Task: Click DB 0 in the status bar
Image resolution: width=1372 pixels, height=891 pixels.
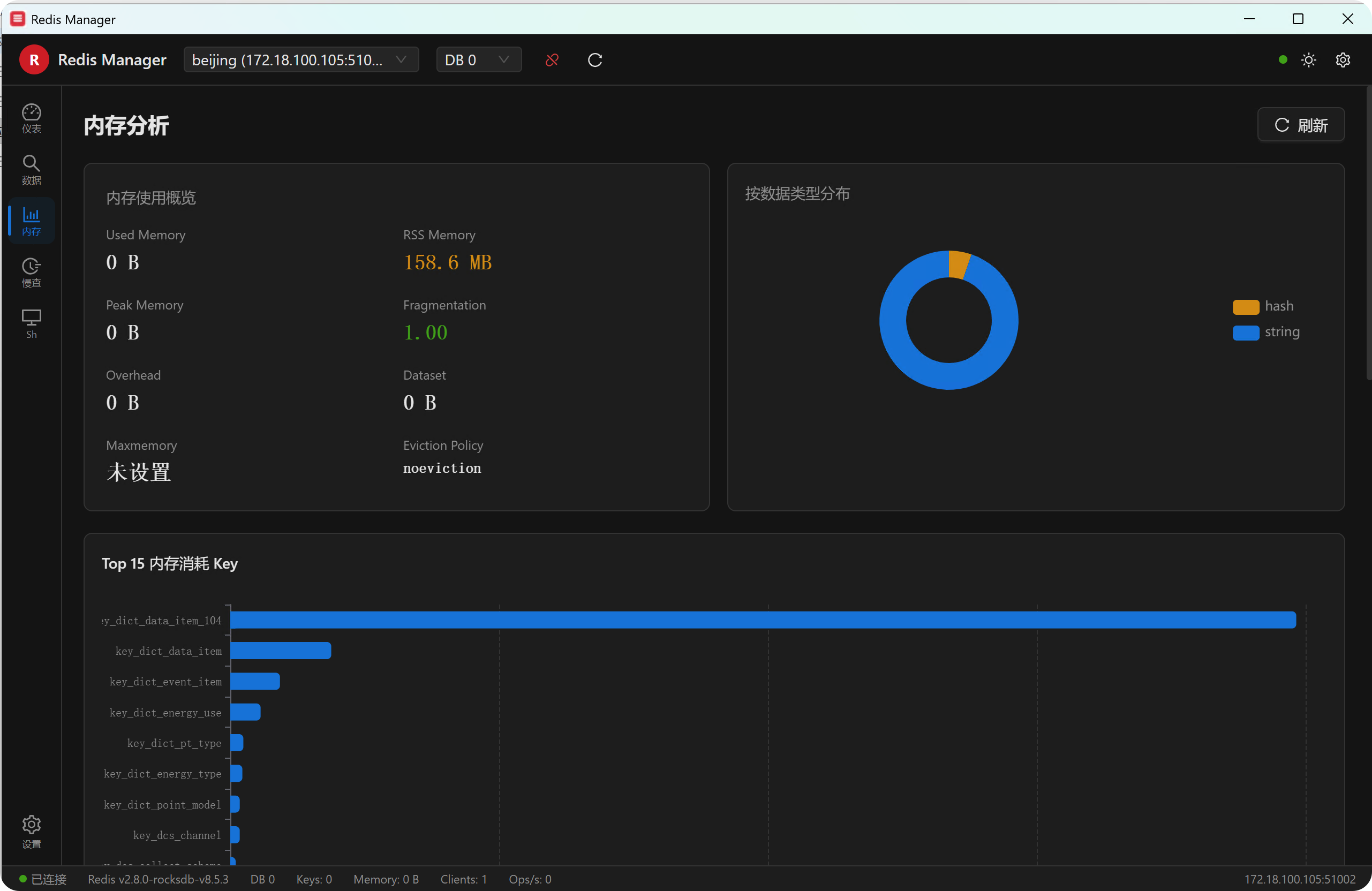Action: pyautogui.click(x=262, y=879)
